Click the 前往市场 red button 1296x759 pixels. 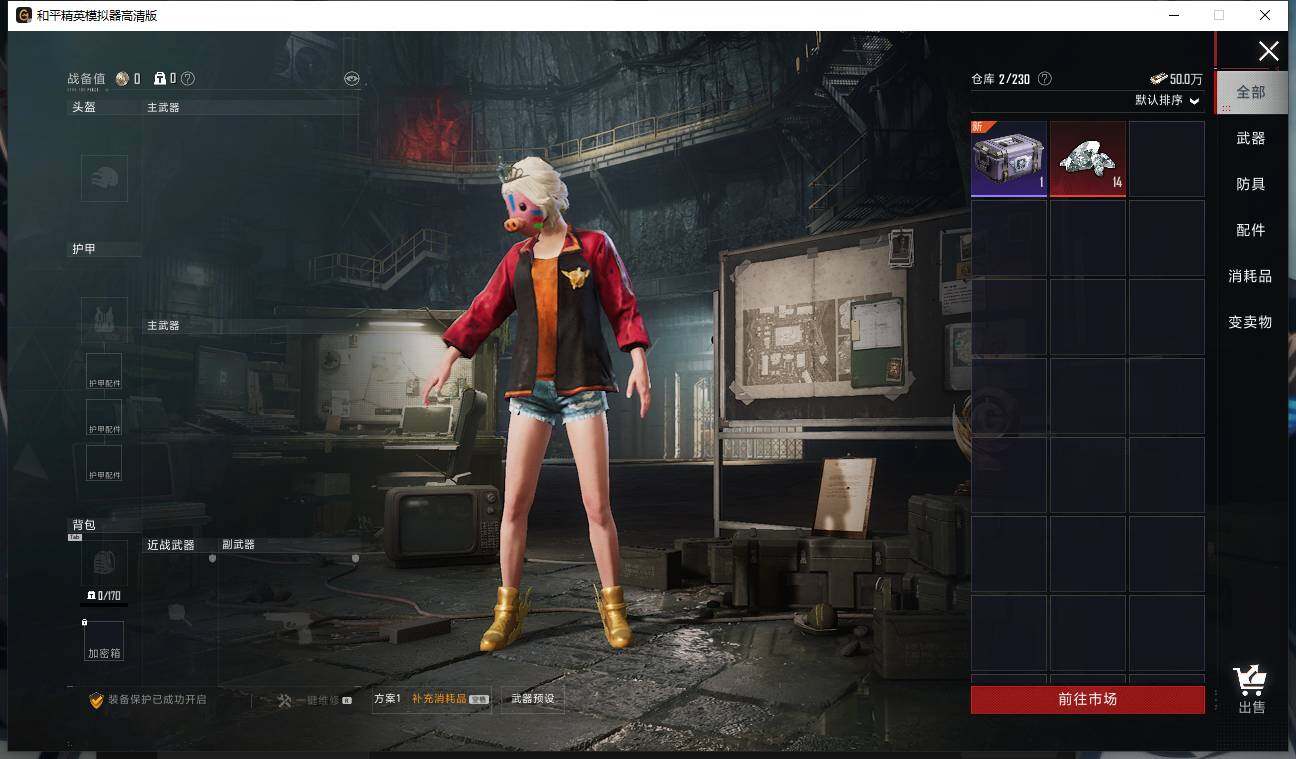coord(1087,699)
